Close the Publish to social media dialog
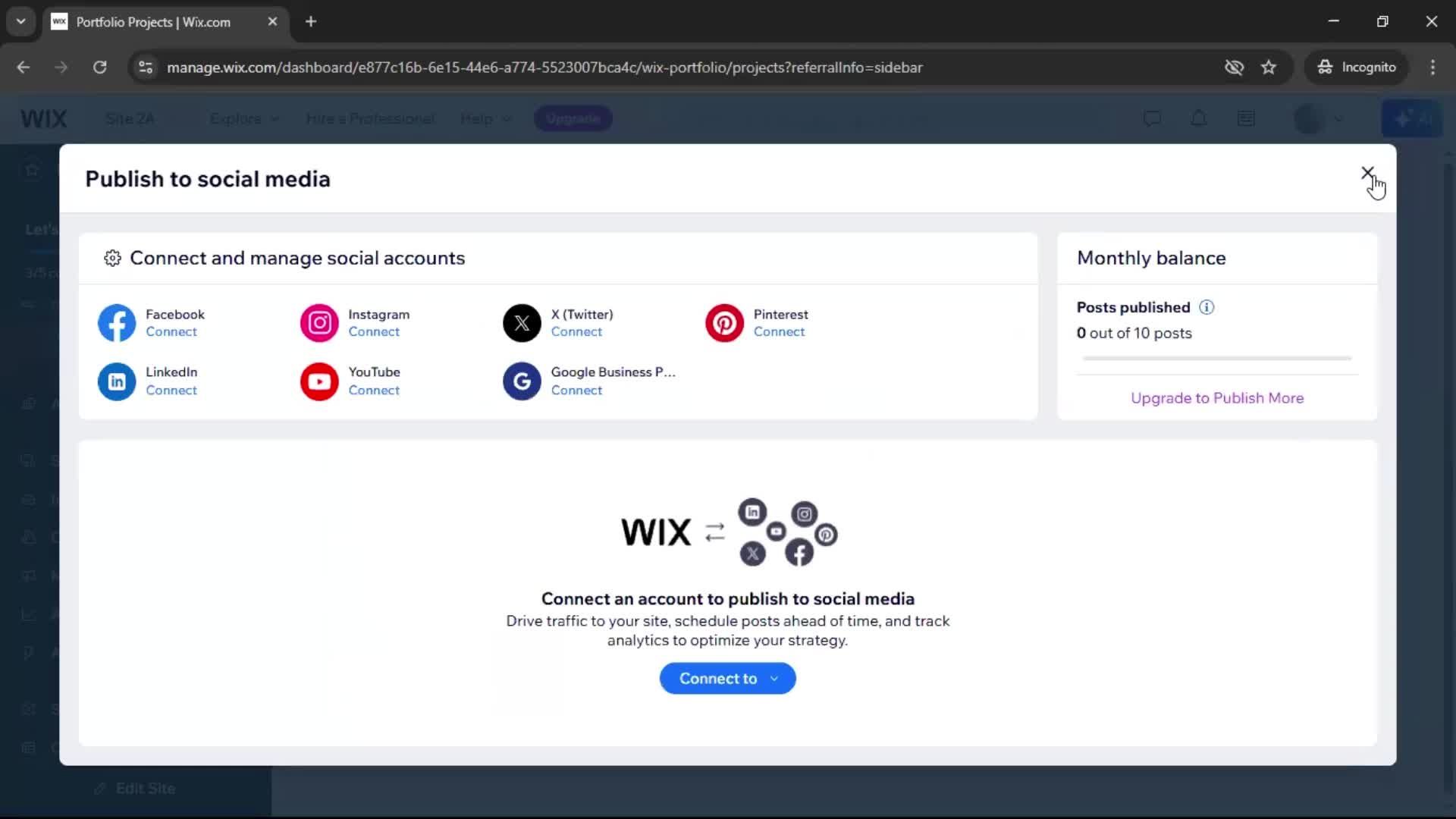Viewport: 1456px width, 819px height. 1367,174
